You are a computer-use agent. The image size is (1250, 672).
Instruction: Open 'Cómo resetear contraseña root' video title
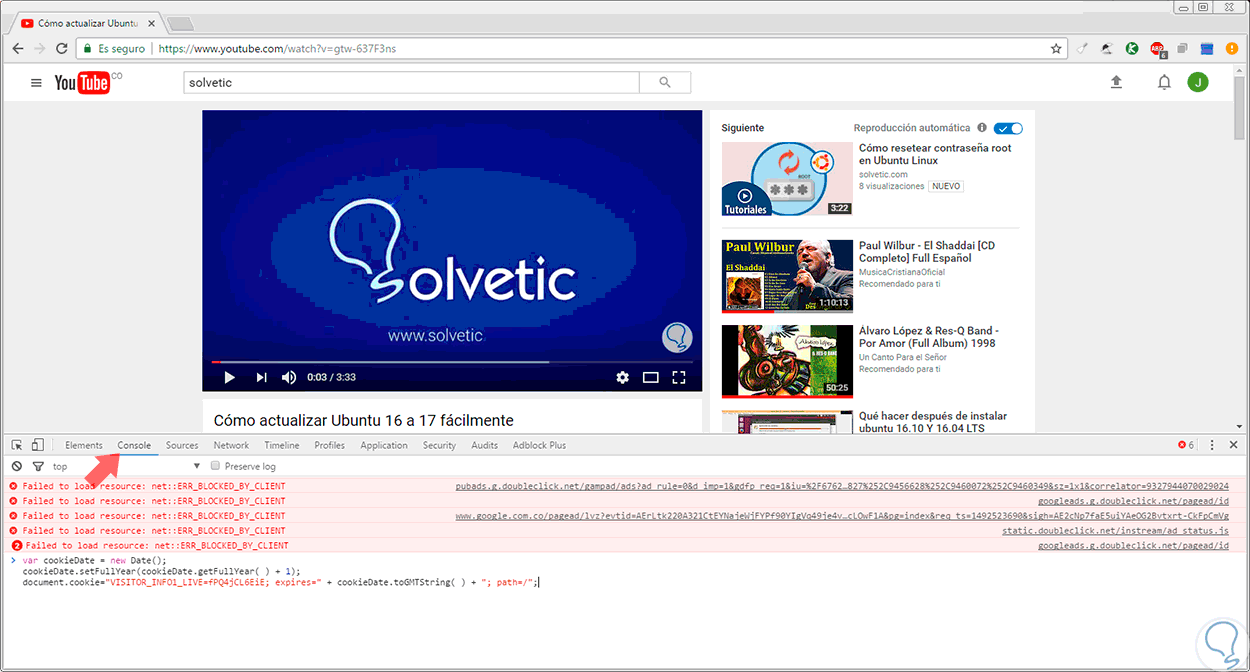(935, 154)
